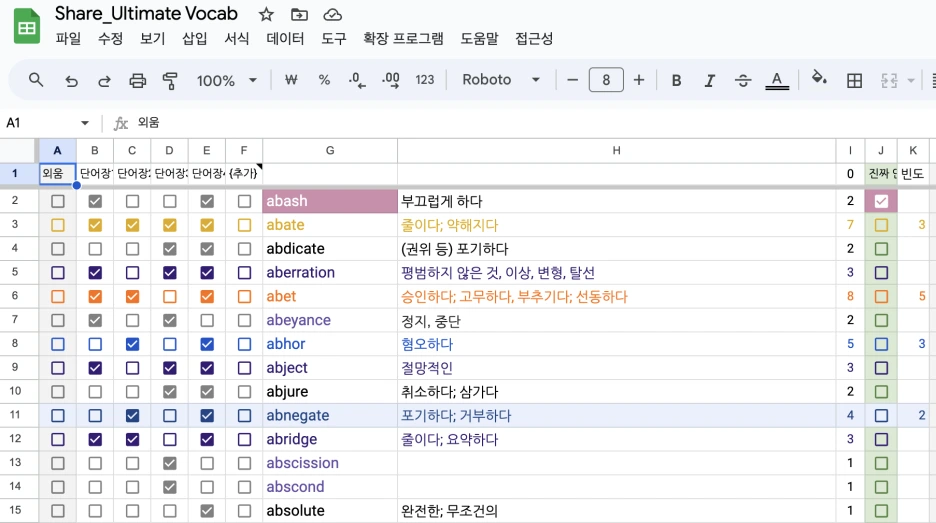Click the formula bar containing 외움
The height and width of the screenshot is (523, 936).
click(531, 123)
